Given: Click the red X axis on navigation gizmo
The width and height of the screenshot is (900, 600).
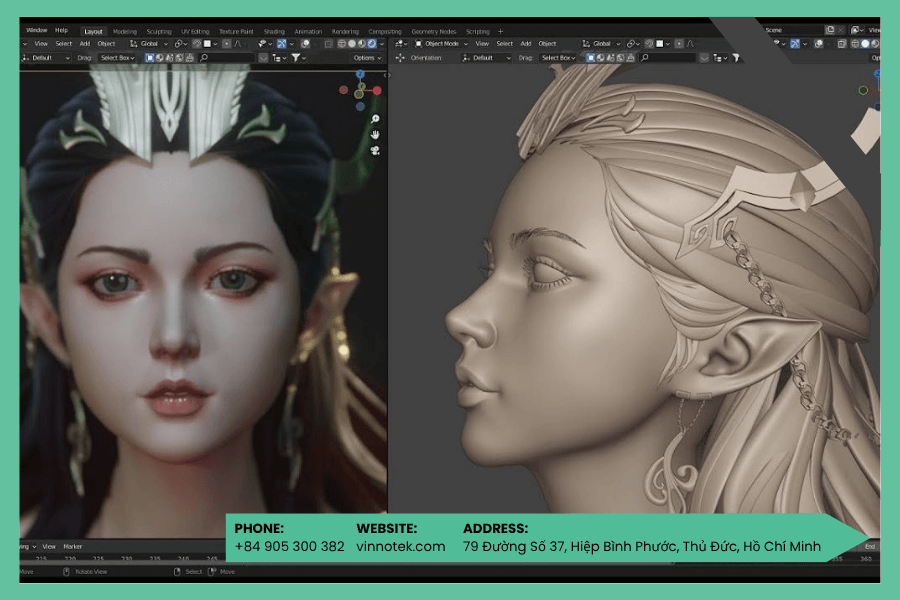Looking at the screenshot, I should click(377, 91).
